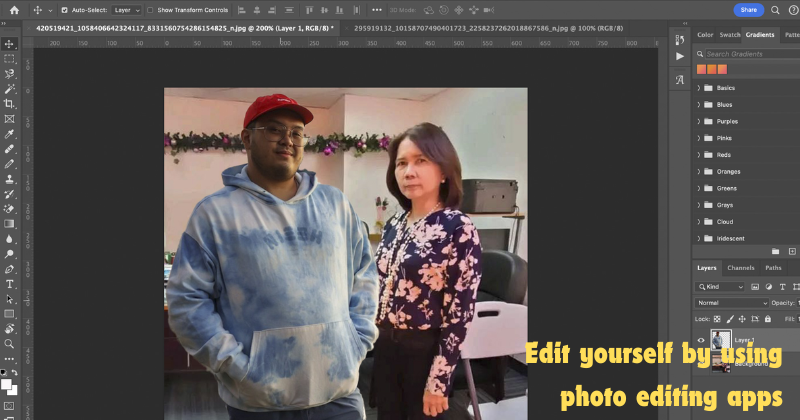The image size is (800, 420).
Task: Select the Pen tool
Action: tap(9, 269)
